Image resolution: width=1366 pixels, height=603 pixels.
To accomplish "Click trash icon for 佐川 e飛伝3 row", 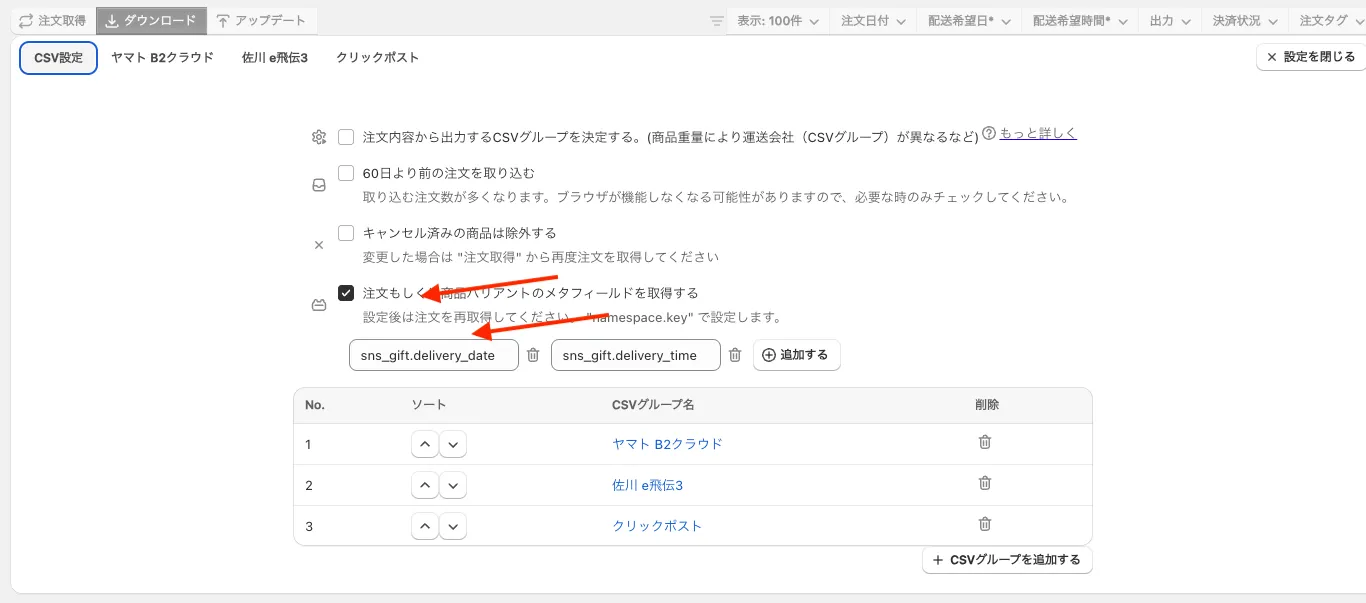I will (985, 483).
